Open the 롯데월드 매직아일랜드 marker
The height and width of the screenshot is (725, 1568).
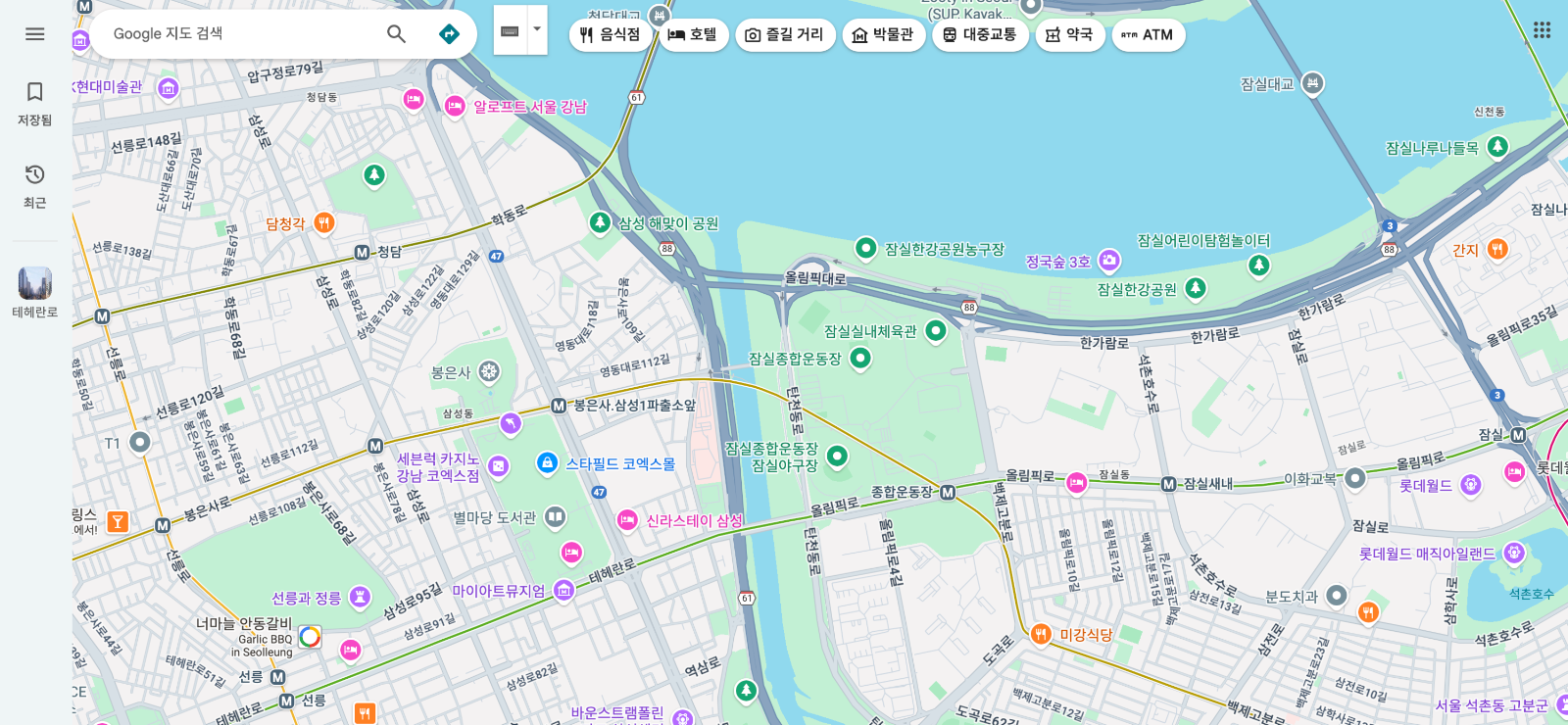[1514, 554]
